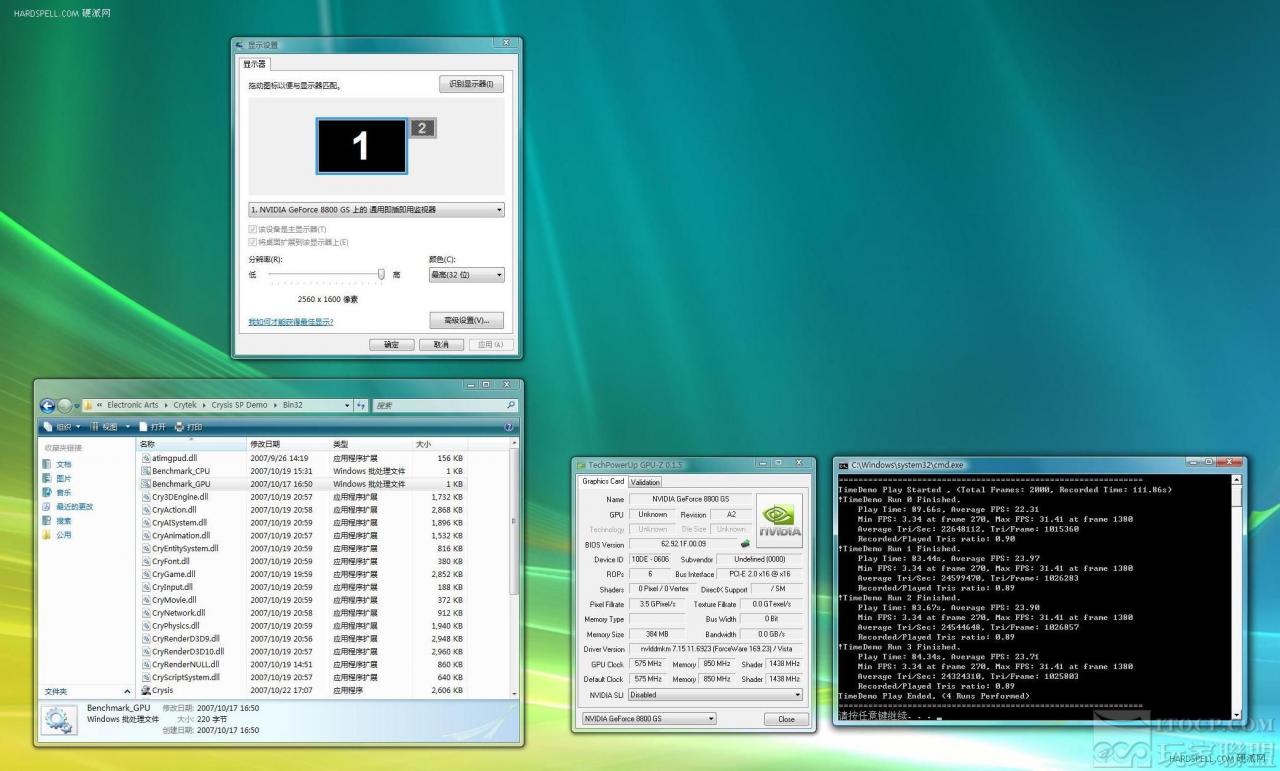1280x771 pixels.
Task: Sort by the 类型 column header
Action: (x=371, y=444)
